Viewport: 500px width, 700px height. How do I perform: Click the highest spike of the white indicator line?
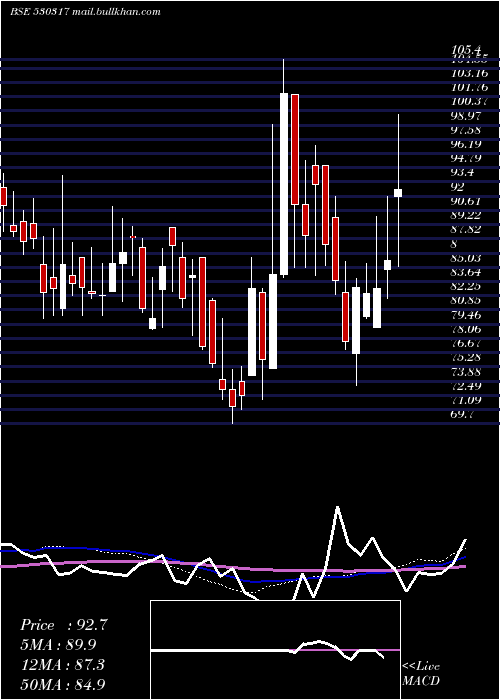point(338,508)
